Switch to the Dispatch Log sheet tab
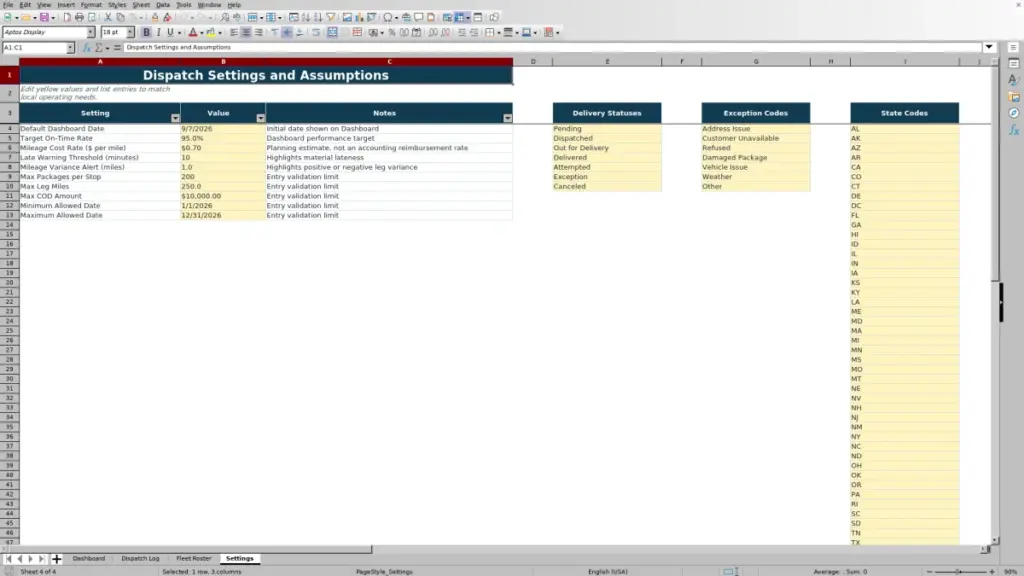 tap(140, 558)
